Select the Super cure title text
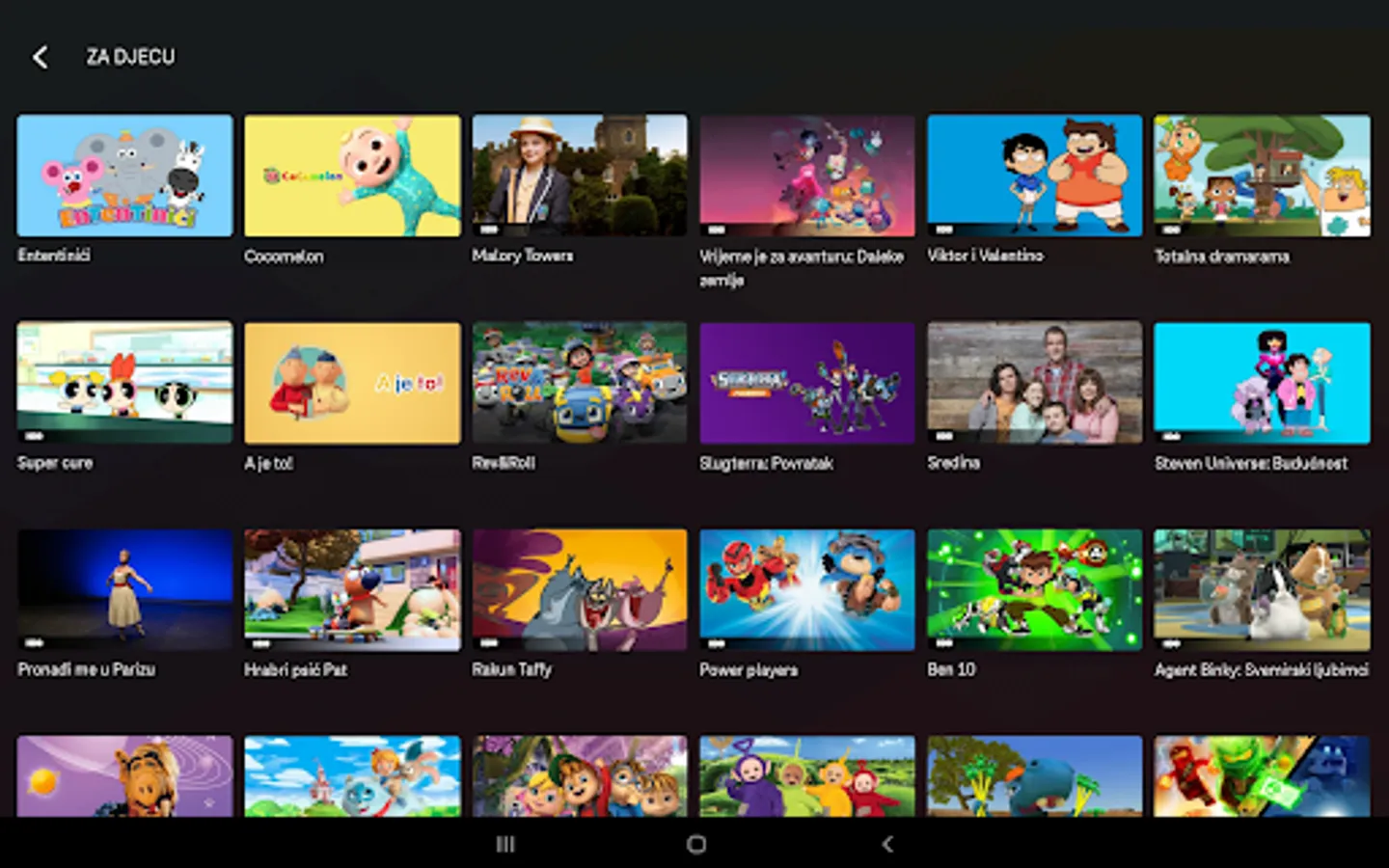 click(55, 463)
